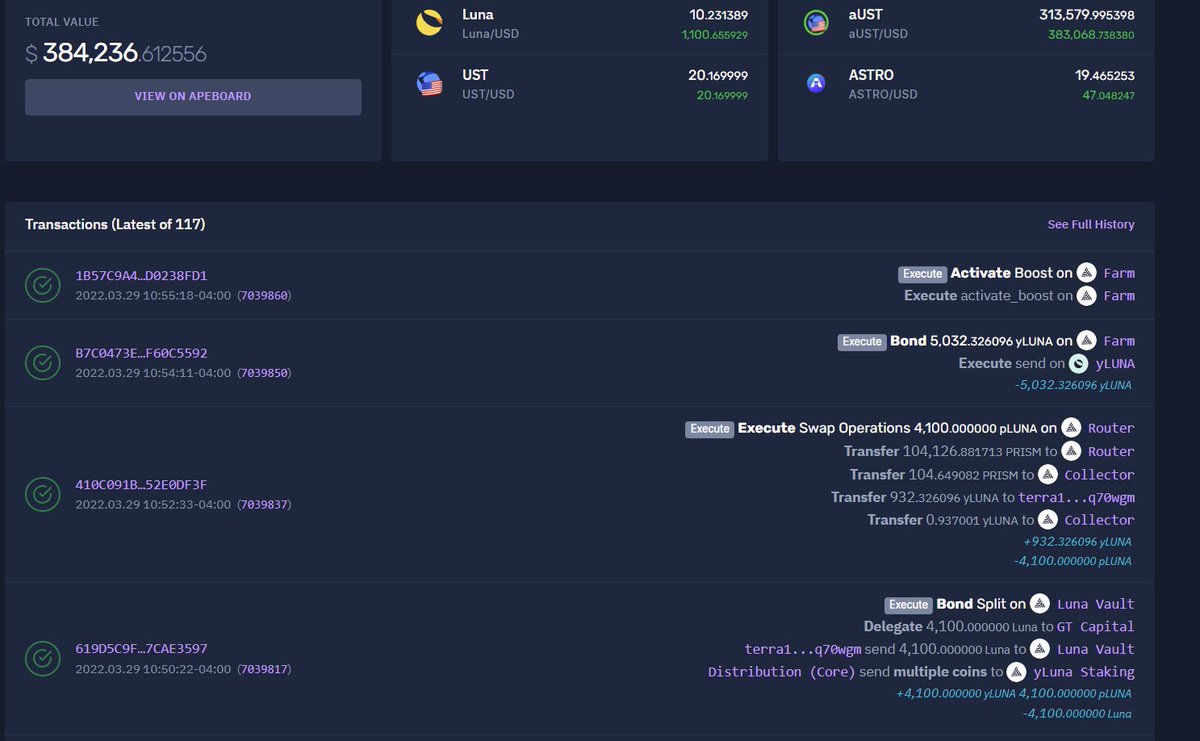
Task: Open Router link in Swap Operations row
Action: coord(1111,428)
